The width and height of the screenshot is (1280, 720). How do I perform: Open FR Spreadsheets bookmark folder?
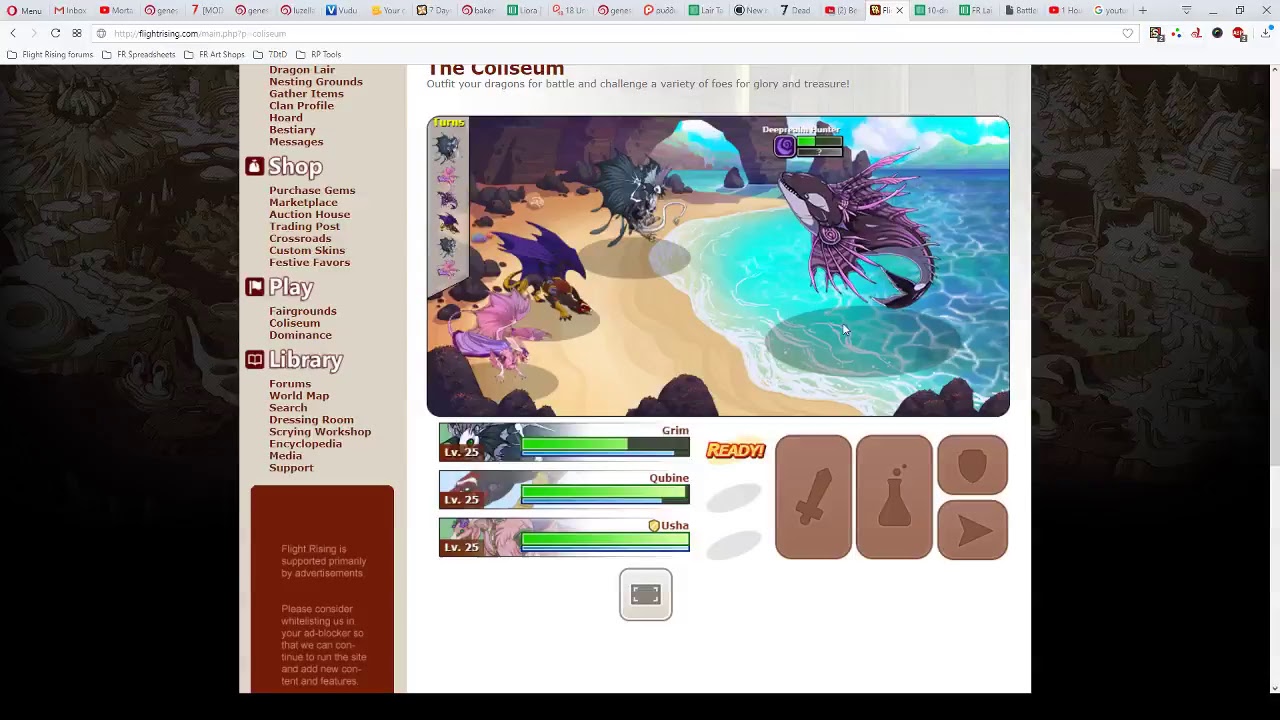(138, 54)
